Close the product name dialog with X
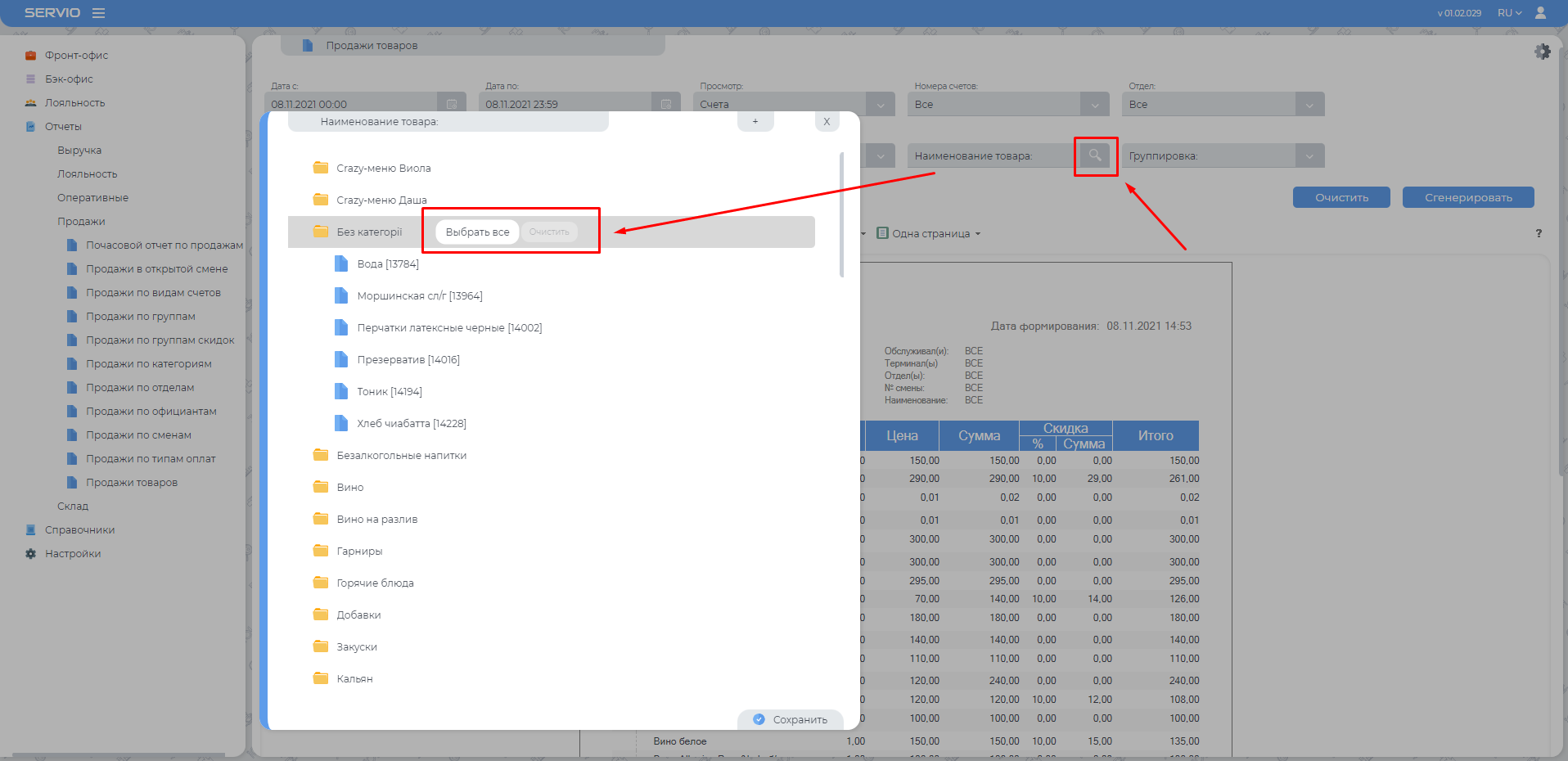The height and width of the screenshot is (761, 1568). (827, 121)
